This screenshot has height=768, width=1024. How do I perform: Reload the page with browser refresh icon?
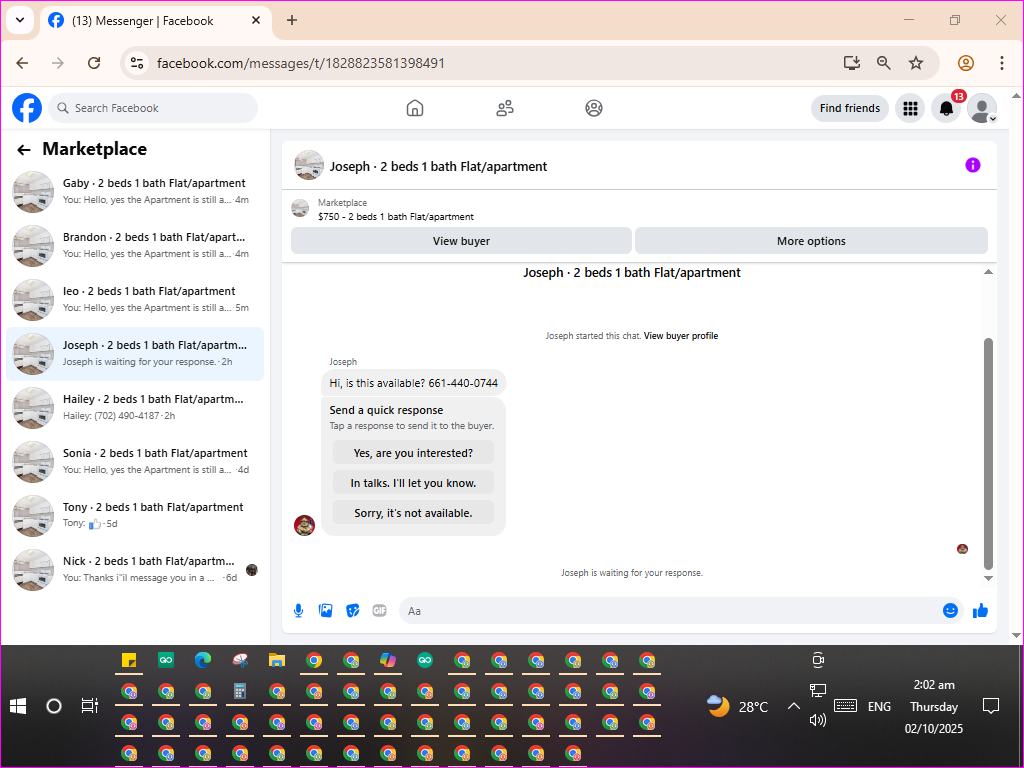94,63
